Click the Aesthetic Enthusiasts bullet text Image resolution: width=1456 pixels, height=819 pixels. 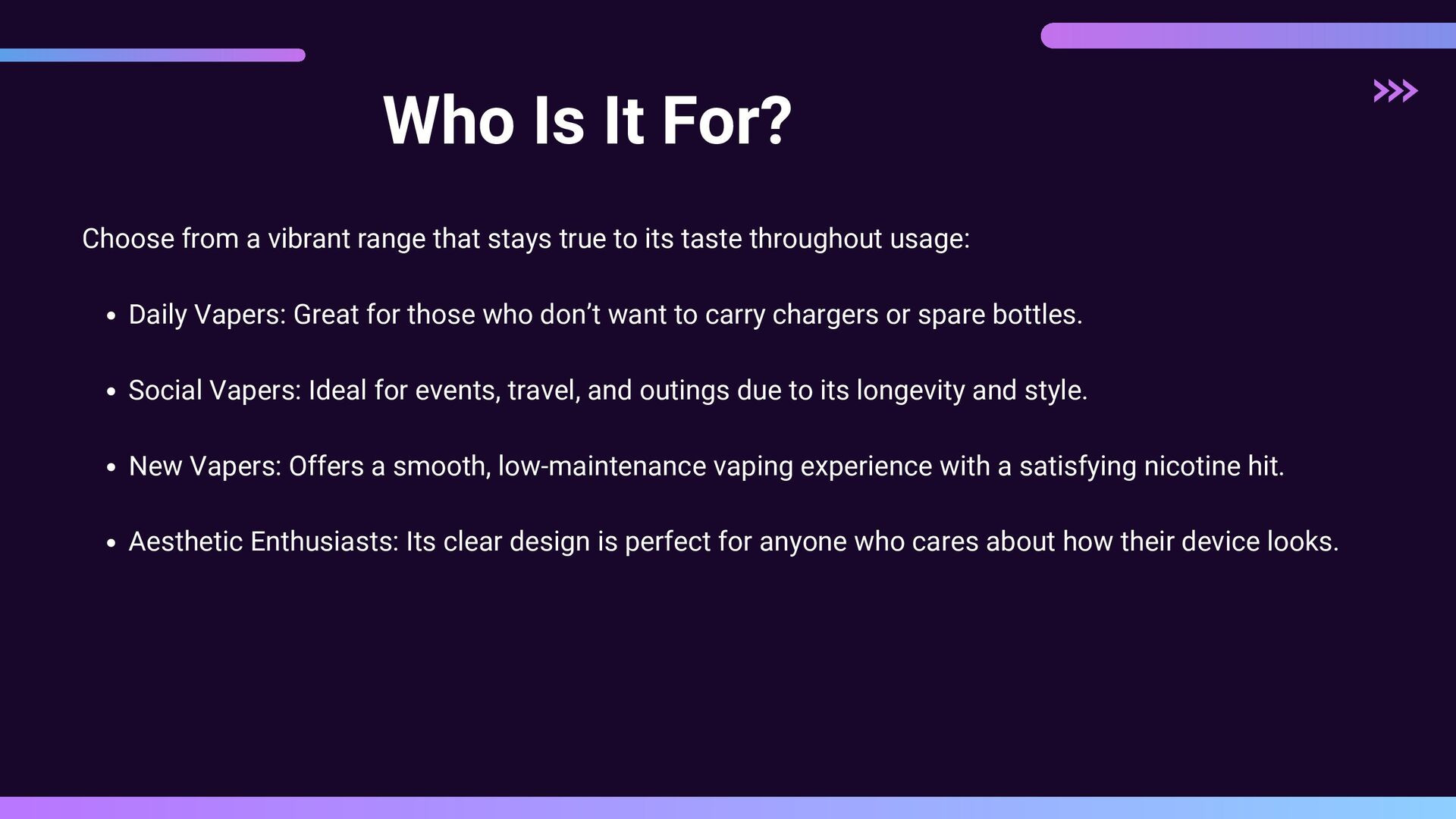point(734,541)
